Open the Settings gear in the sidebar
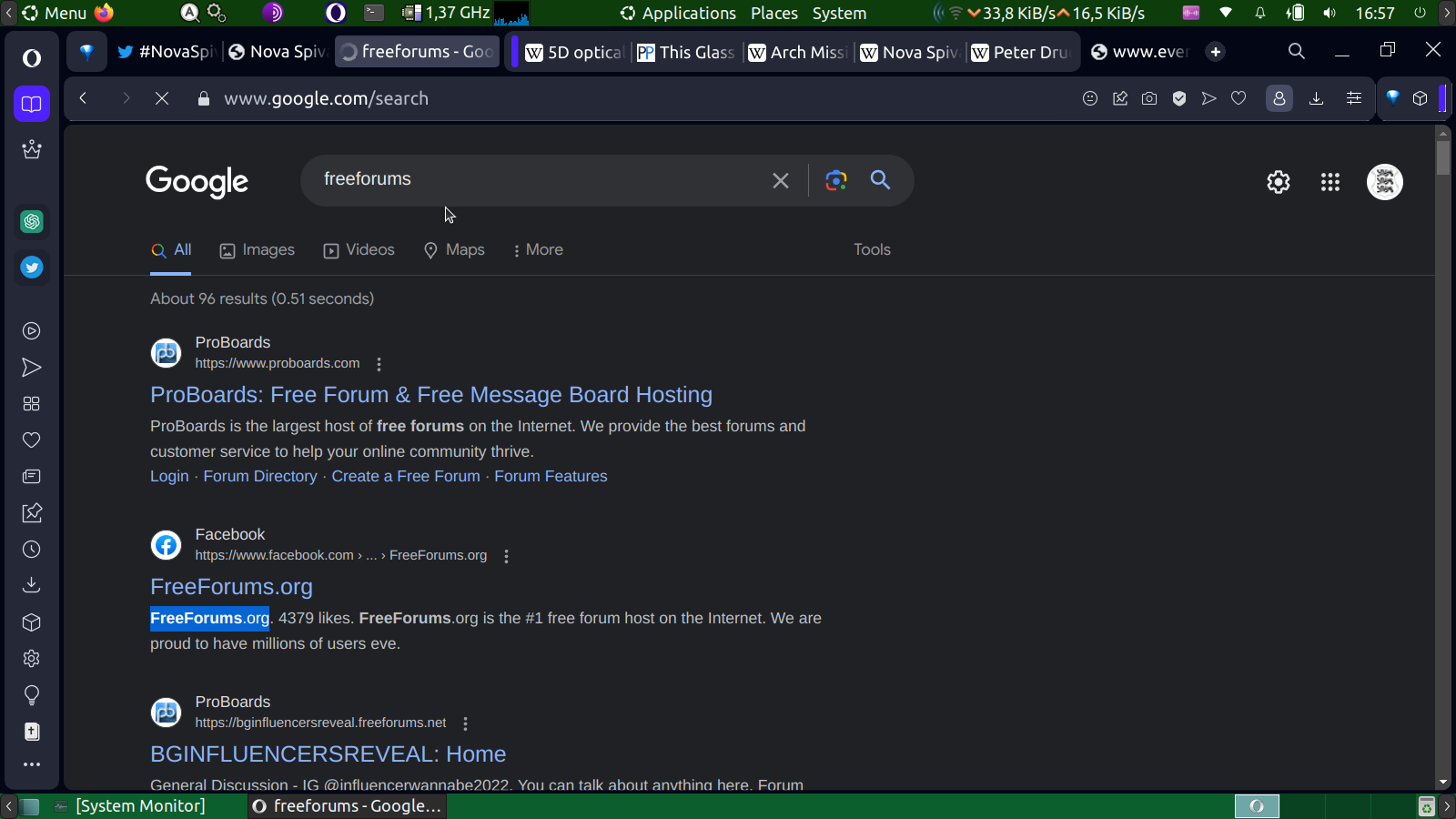Screen dimensions: 1456x819 coord(32,658)
